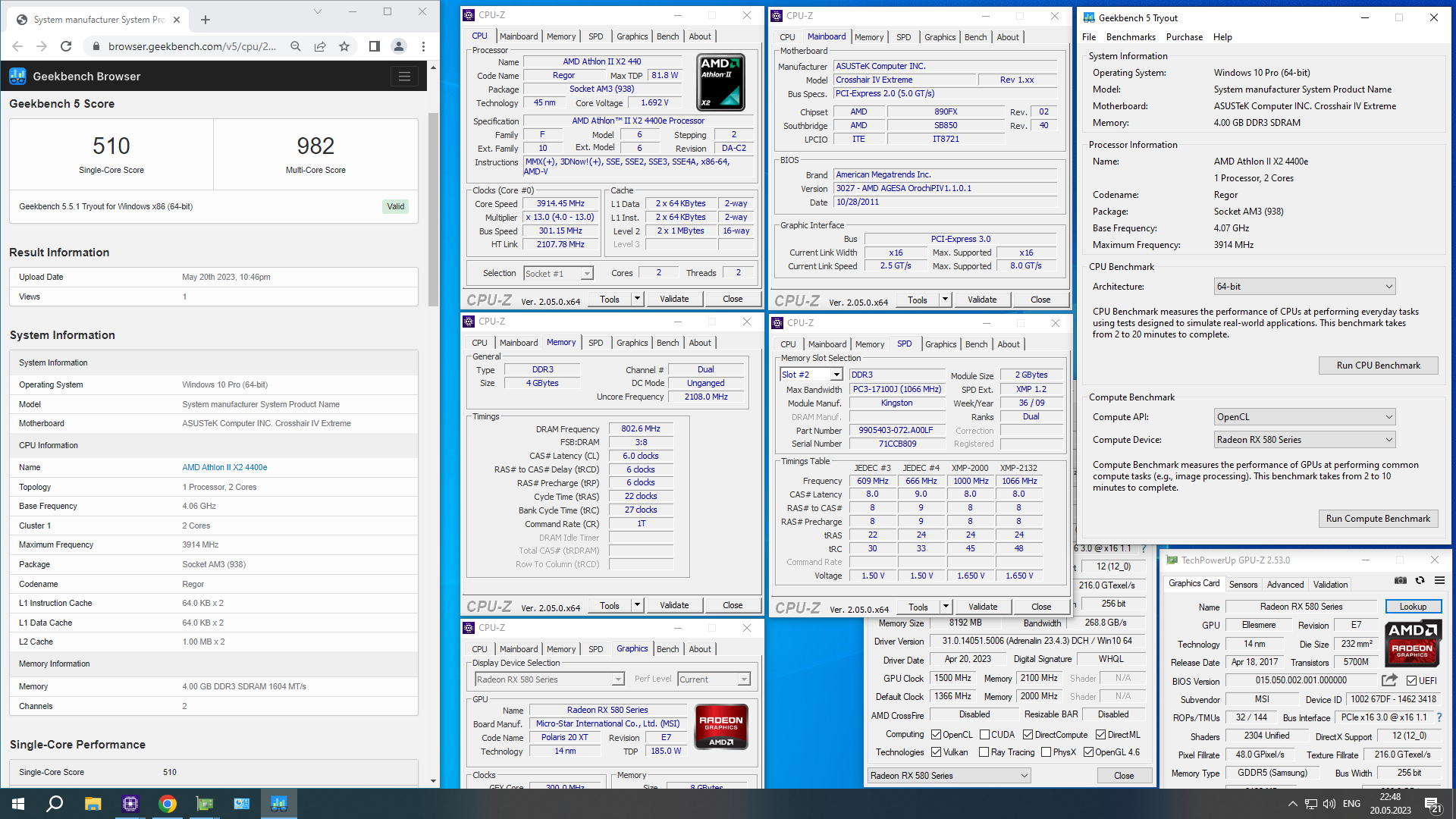Image resolution: width=1456 pixels, height=819 pixels.
Task: Open Chrome three-dot menu
Action: (423, 46)
